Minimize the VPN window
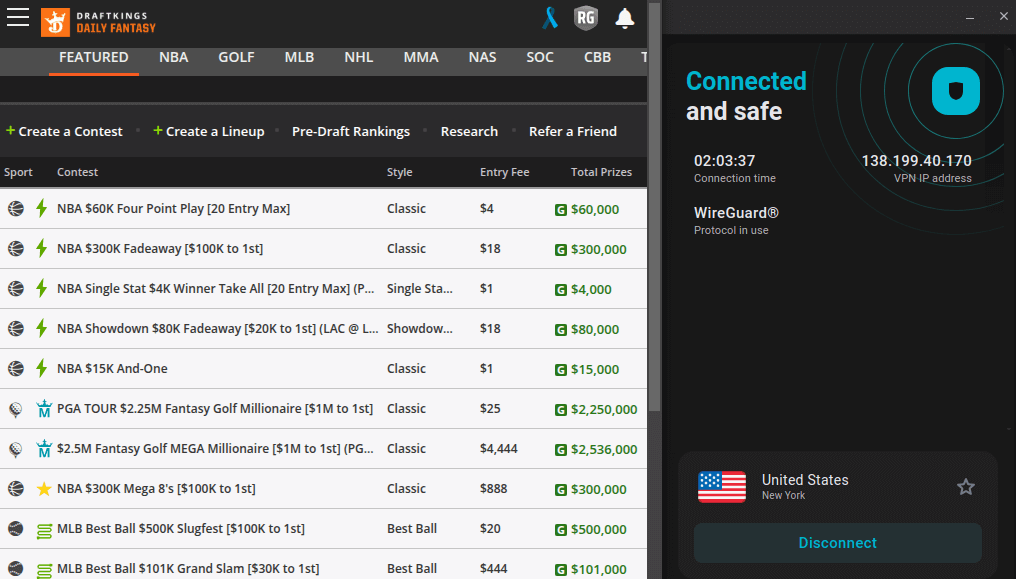Viewport: 1016px width, 579px height. pos(970,17)
